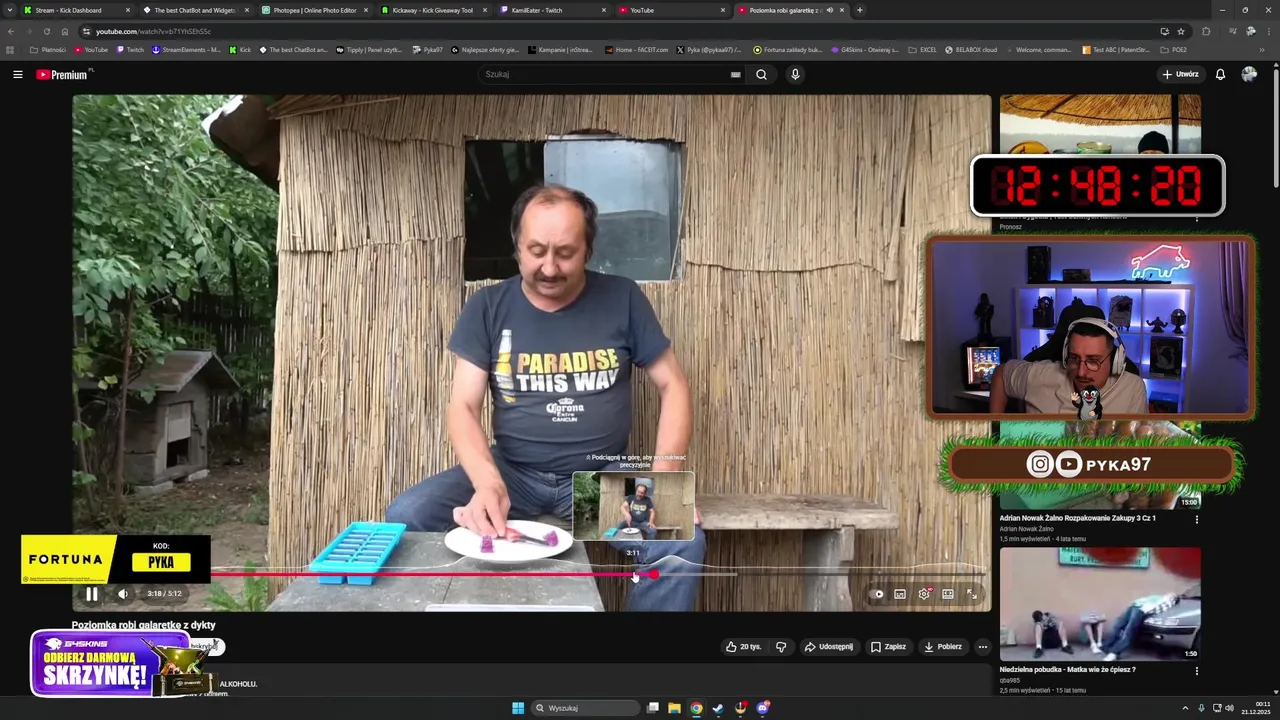Screen dimensions: 1280x720
Task: Open the POE2 bookmarks folder
Action: [x=1174, y=49]
